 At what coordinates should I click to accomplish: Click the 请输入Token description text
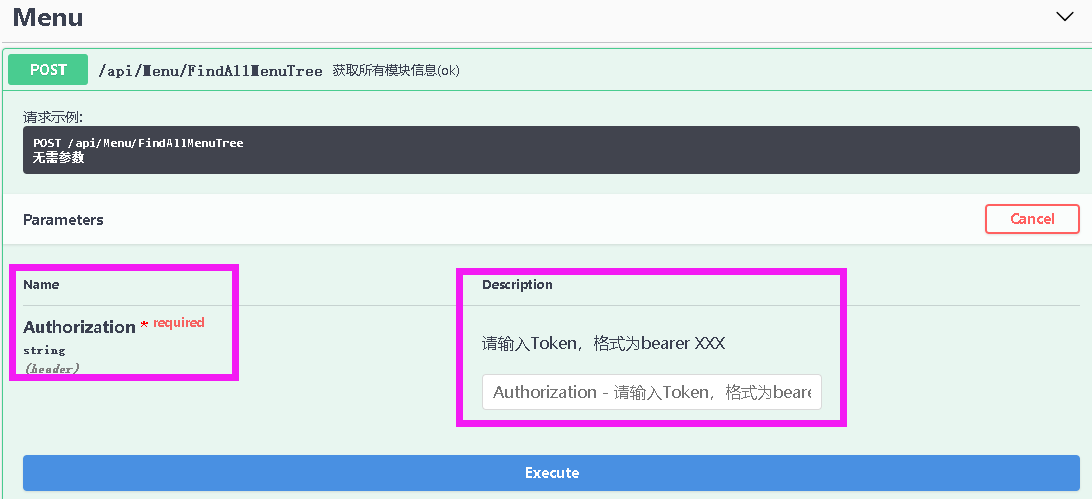[x=603, y=343]
